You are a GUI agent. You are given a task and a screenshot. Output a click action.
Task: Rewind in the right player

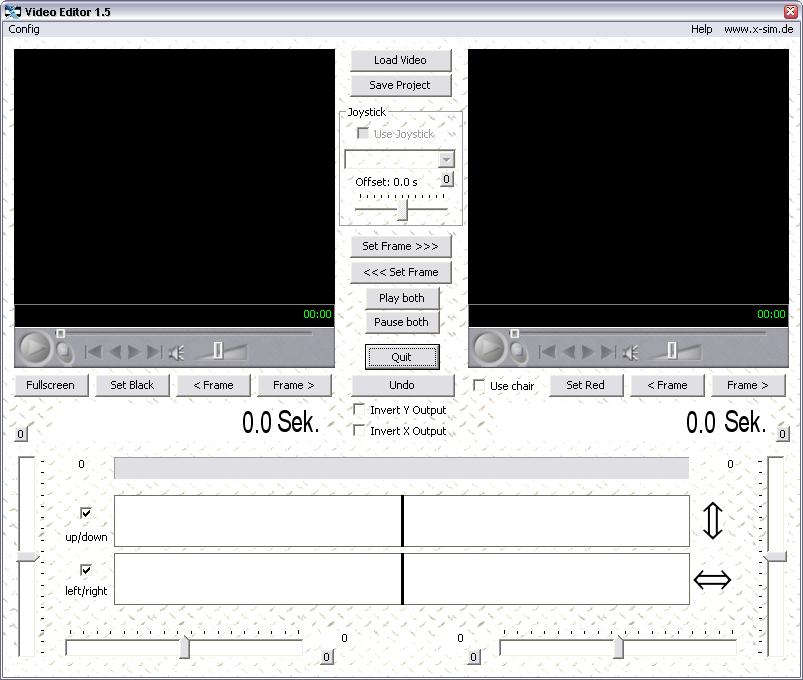(x=569, y=352)
